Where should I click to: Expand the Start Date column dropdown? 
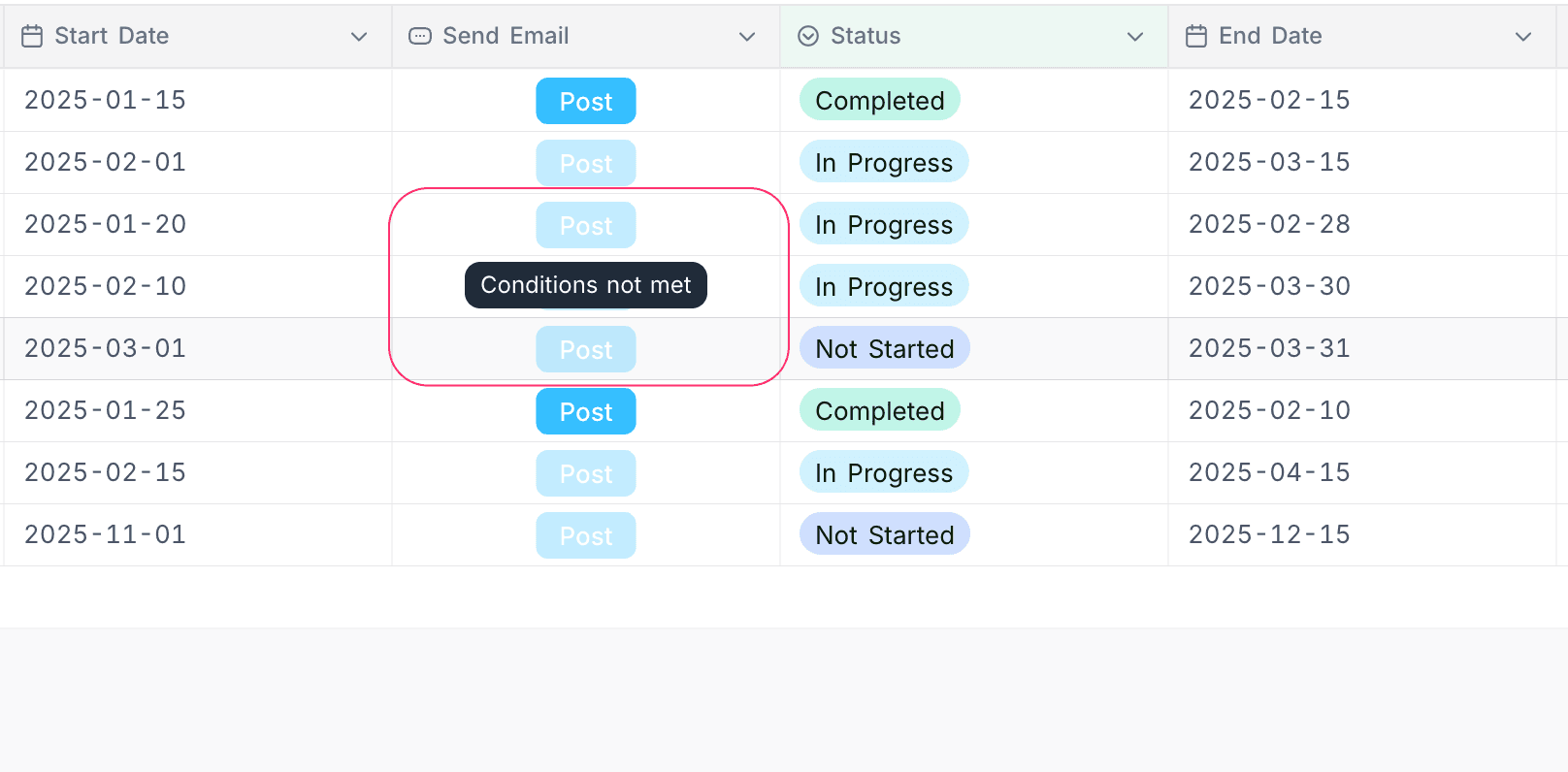point(359,37)
